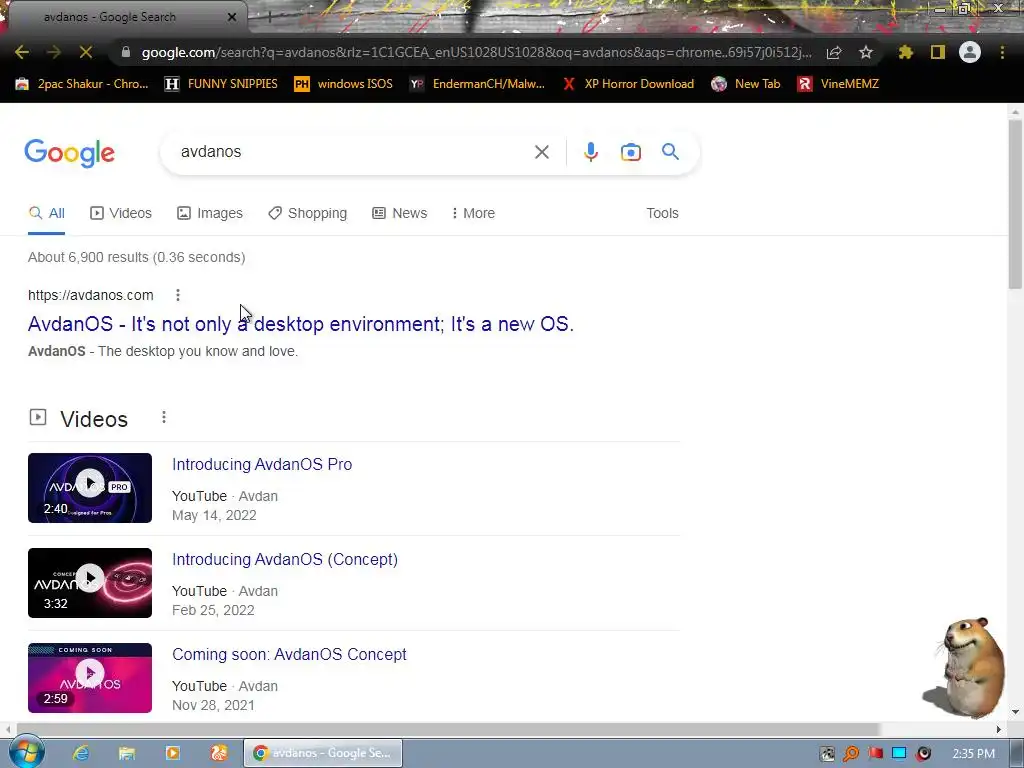
Task: Open Windows Media Player taskbar icon
Action: click(x=173, y=753)
